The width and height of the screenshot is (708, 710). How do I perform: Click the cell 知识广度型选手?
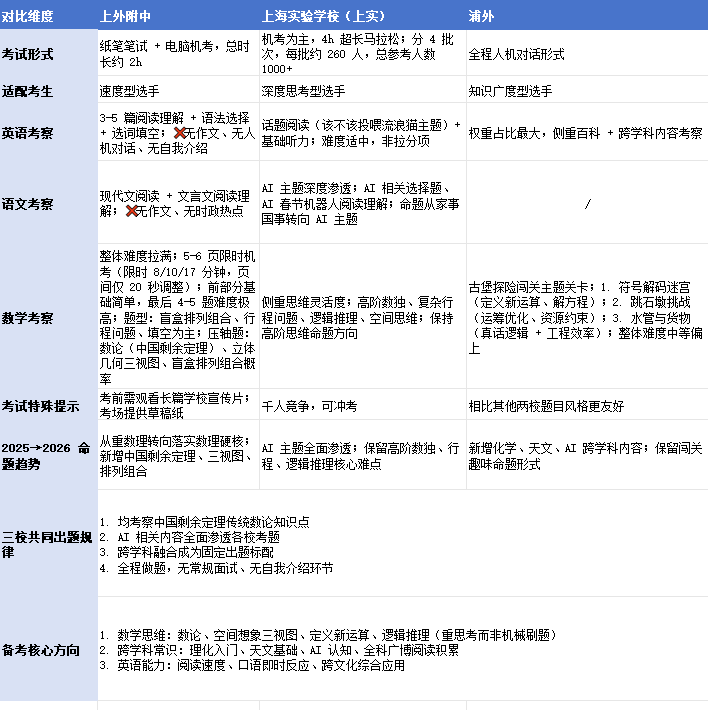587,90
